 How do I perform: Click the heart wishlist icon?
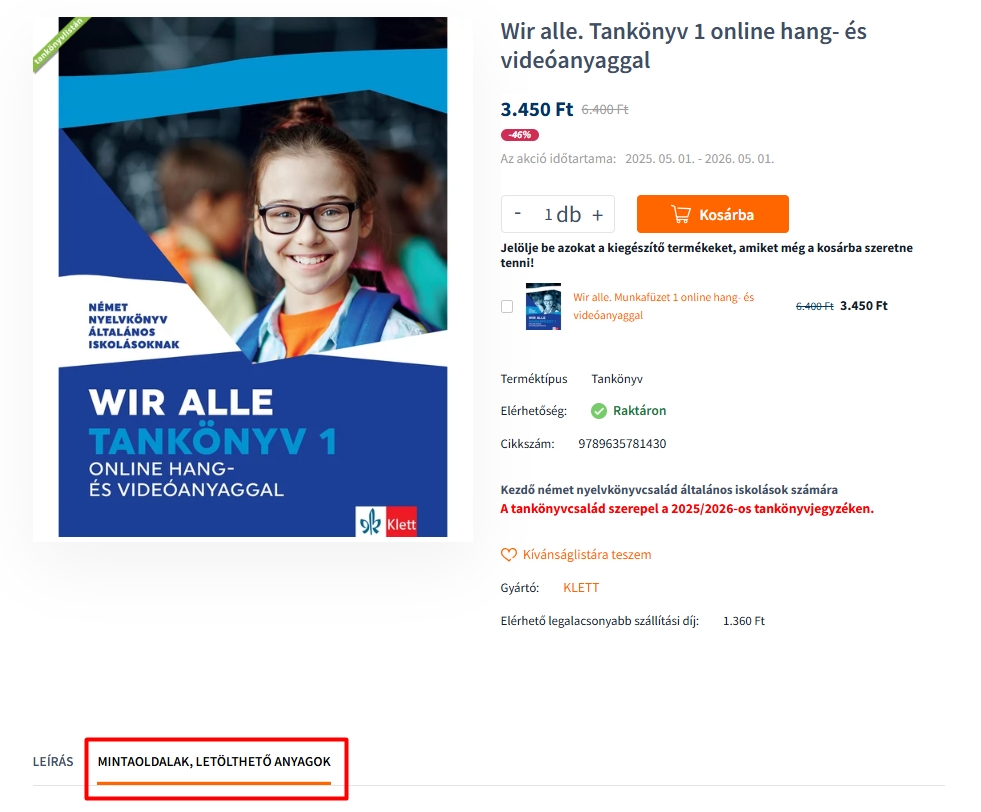(509, 555)
